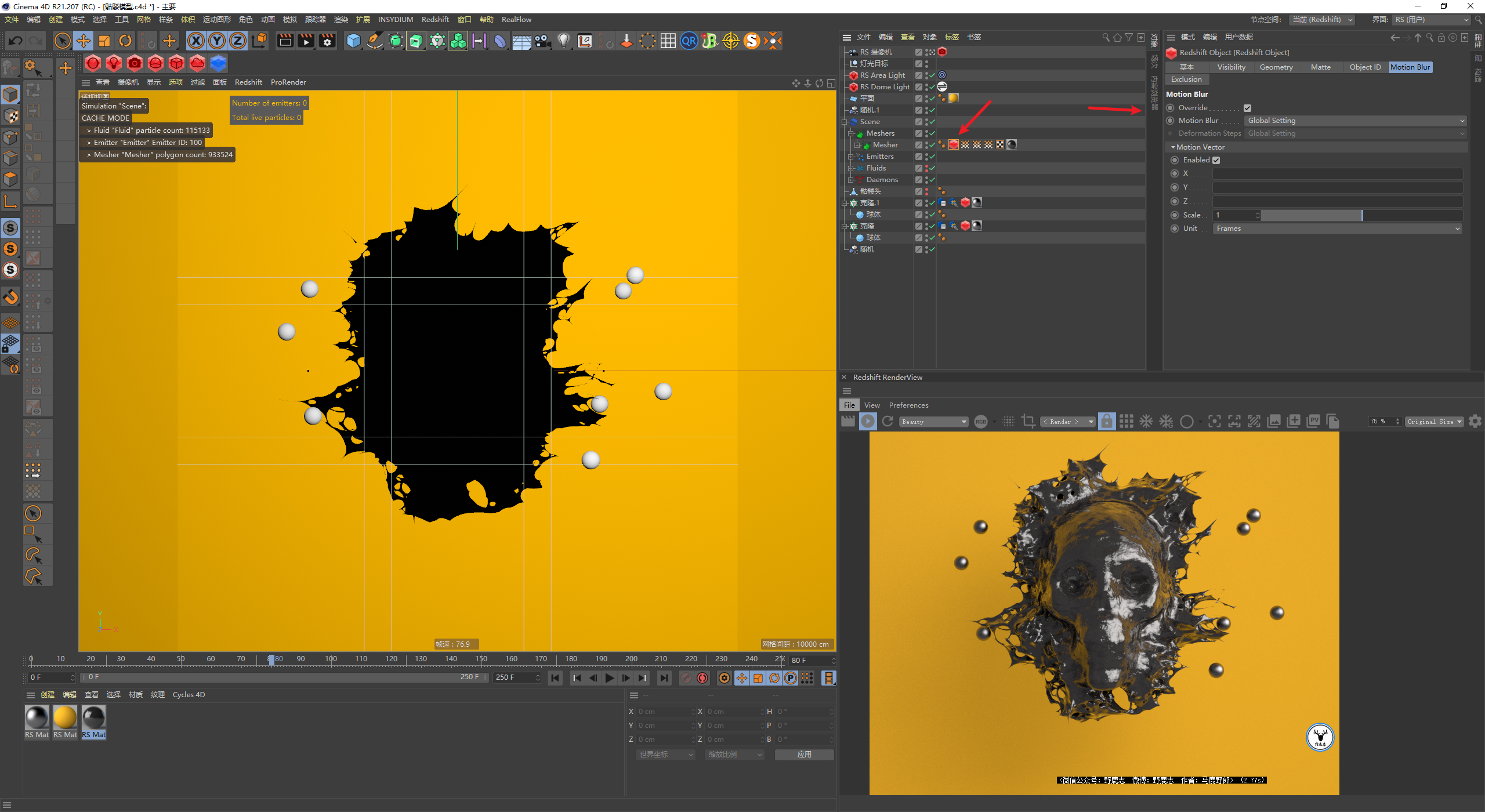
Task: Start the Redshift RenderView IPR play button
Action: point(868,422)
